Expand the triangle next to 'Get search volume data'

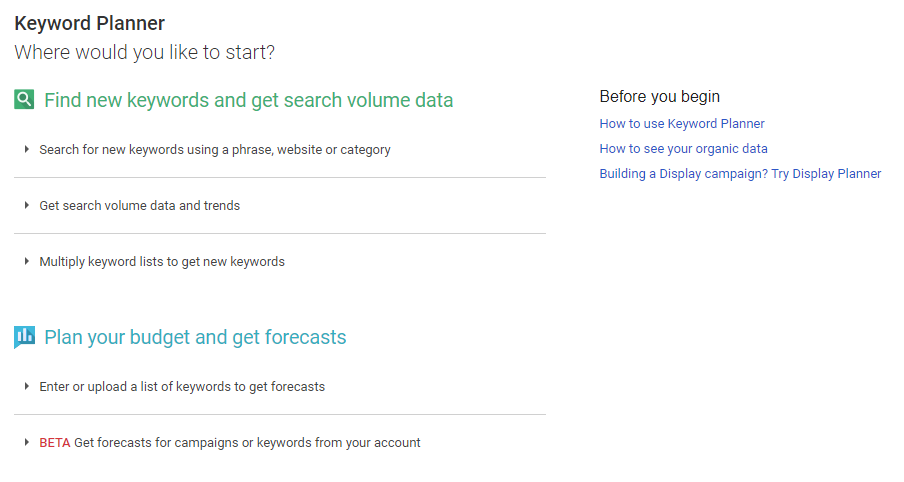pos(27,205)
